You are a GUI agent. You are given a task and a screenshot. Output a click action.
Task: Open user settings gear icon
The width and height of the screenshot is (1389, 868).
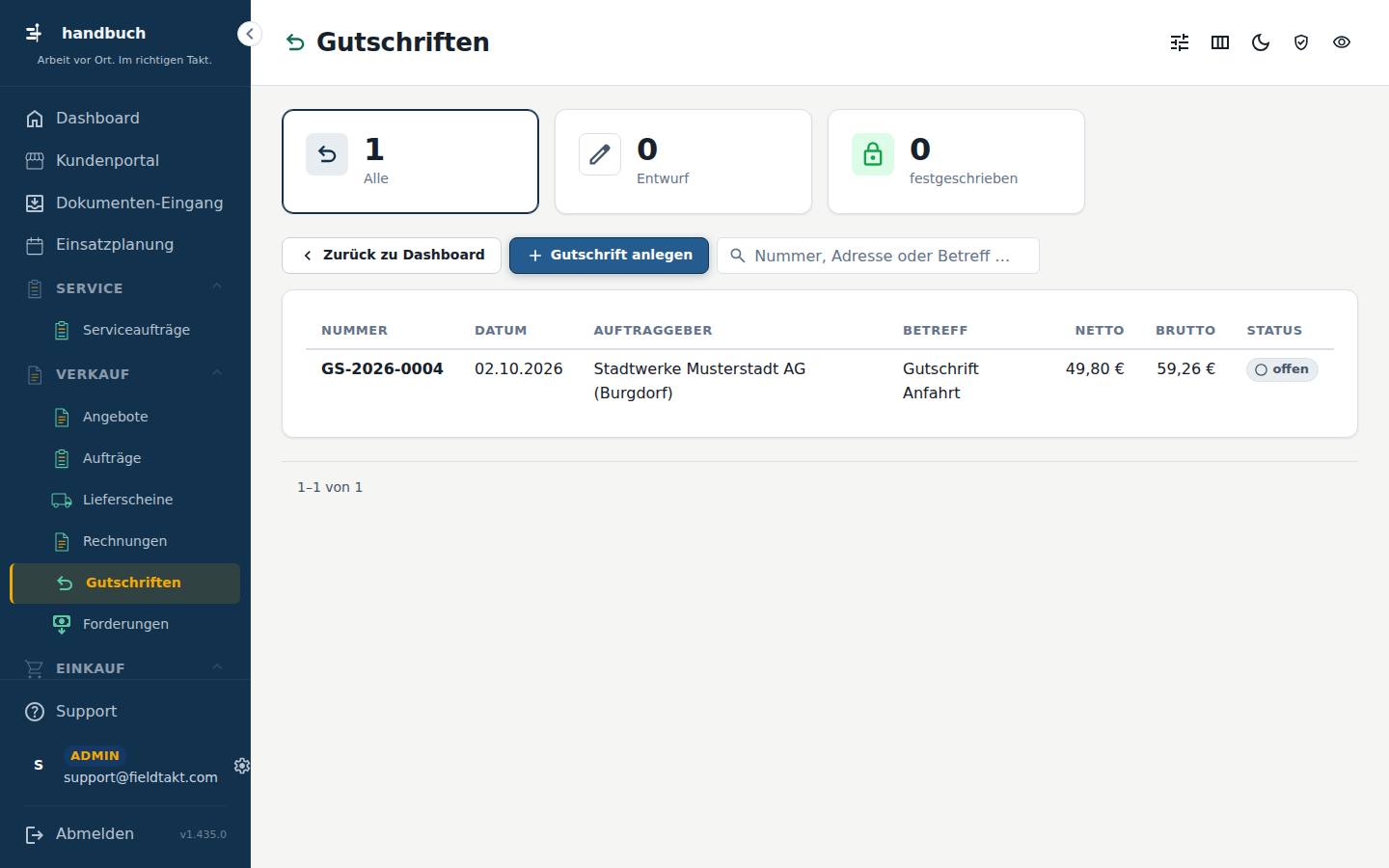point(242,766)
